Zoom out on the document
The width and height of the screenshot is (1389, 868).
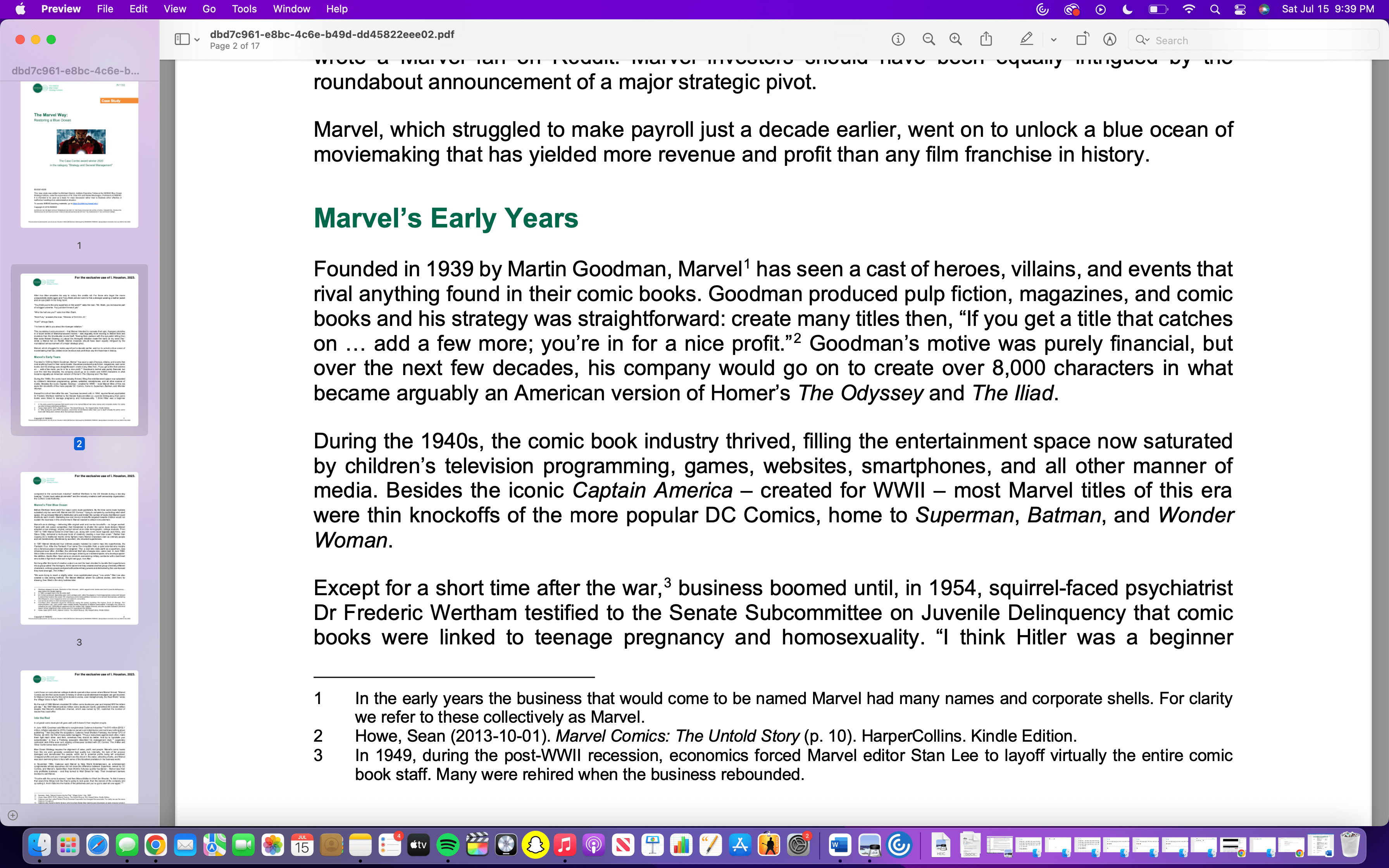pos(929,39)
